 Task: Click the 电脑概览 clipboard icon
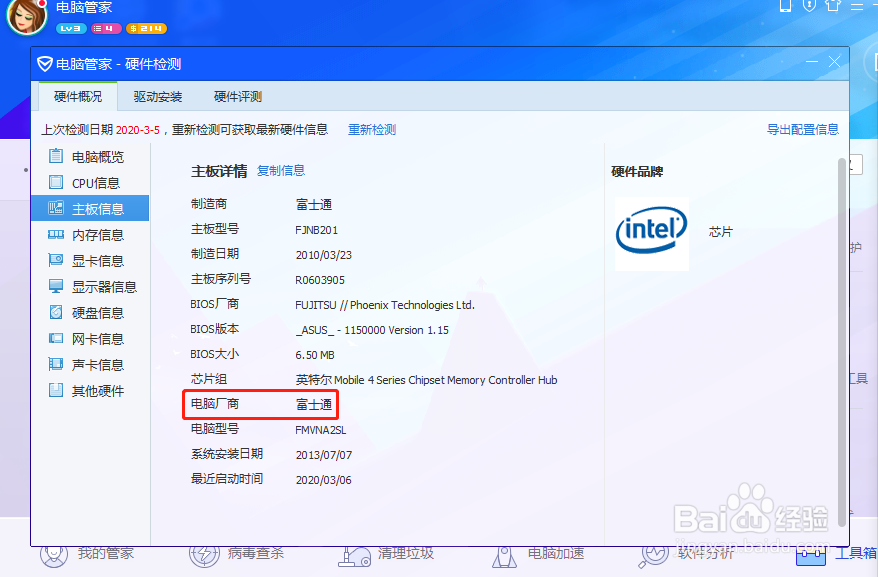(56, 156)
